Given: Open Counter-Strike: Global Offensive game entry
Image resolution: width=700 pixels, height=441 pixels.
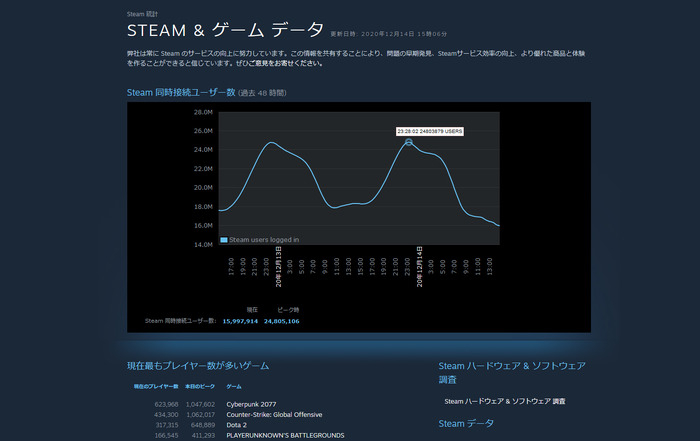Looking at the screenshot, I should [x=274, y=415].
